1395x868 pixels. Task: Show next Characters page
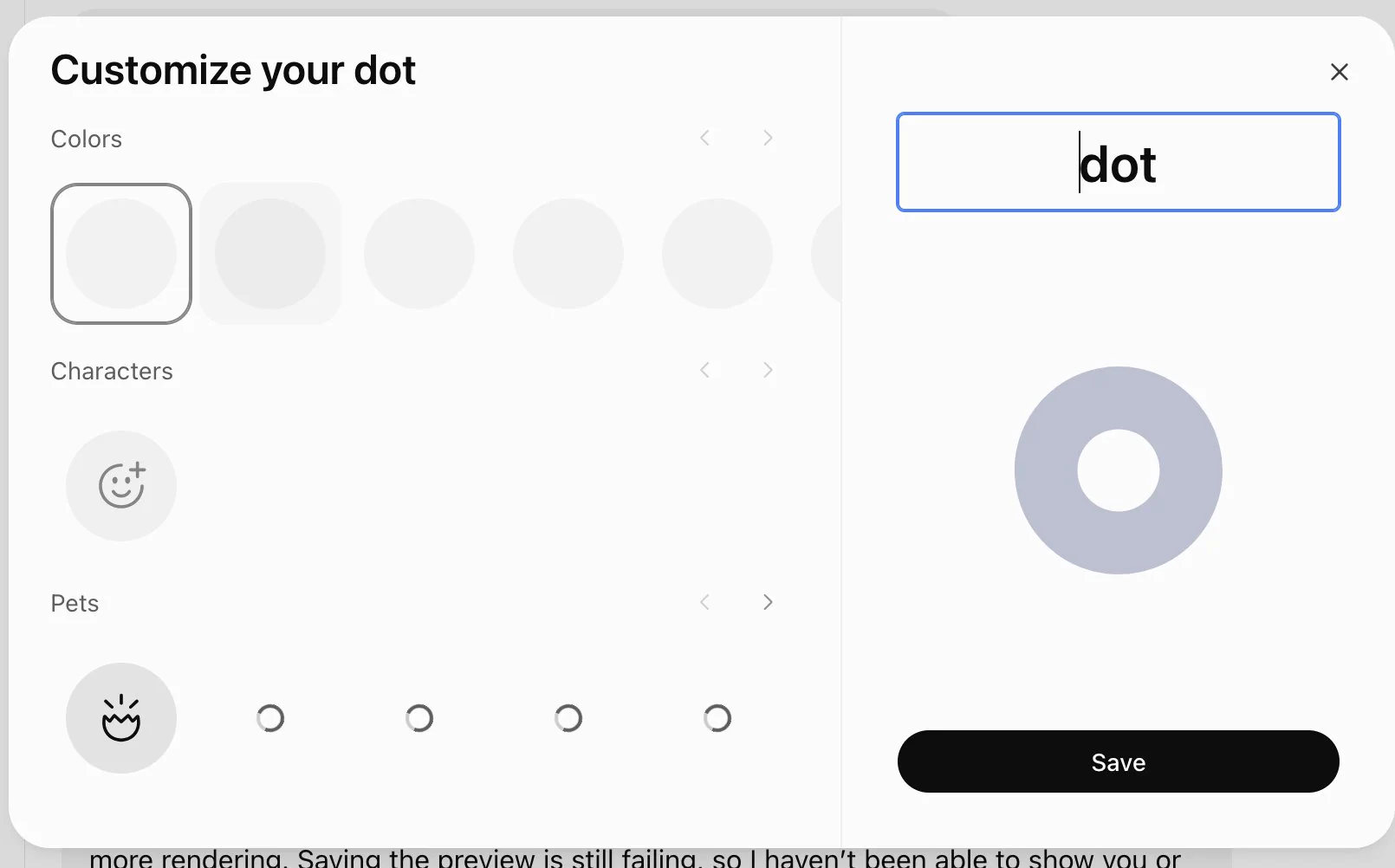[x=768, y=370]
